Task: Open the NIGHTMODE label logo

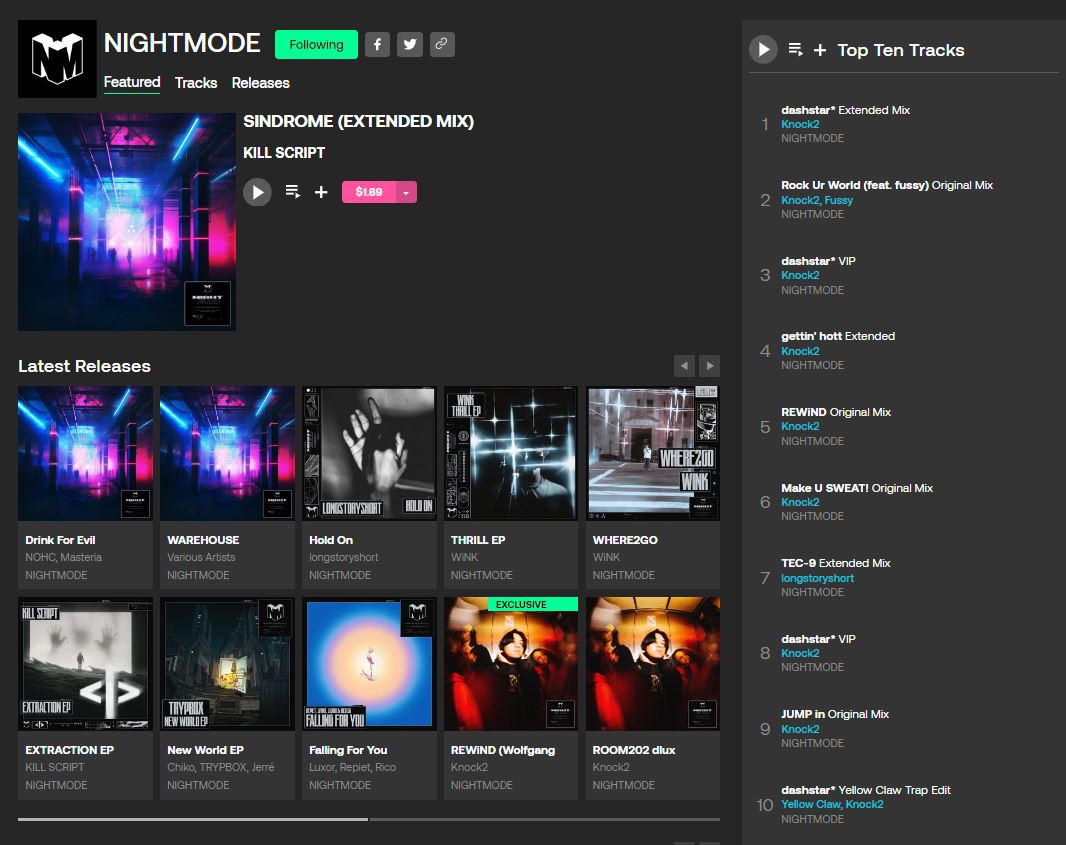Action: (57, 59)
